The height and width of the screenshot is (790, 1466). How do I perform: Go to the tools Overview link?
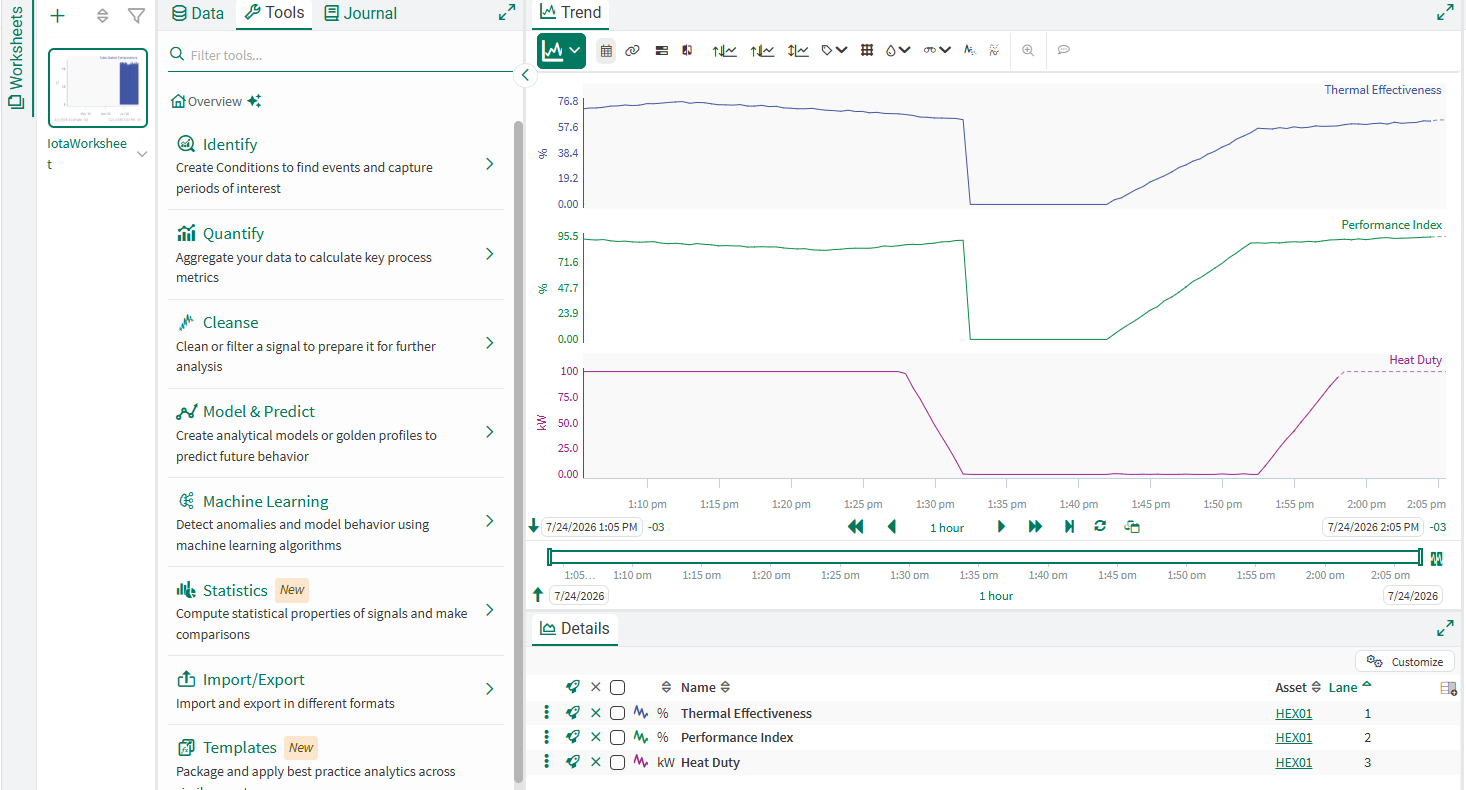pyautogui.click(x=207, y=101)
